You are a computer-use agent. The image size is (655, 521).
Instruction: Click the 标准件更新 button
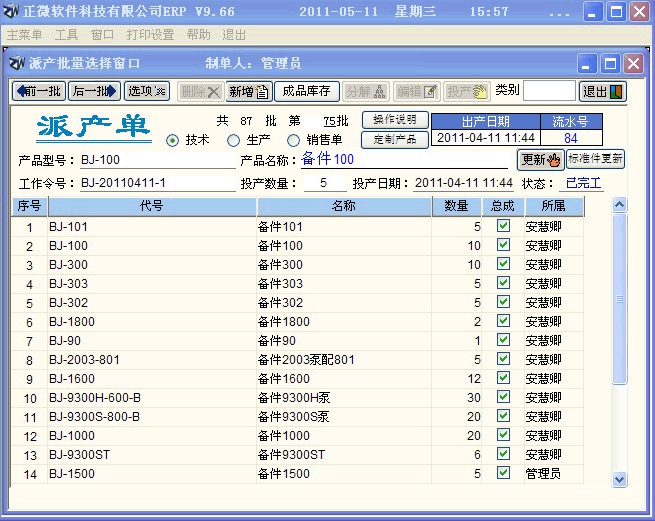click(595, 159)
